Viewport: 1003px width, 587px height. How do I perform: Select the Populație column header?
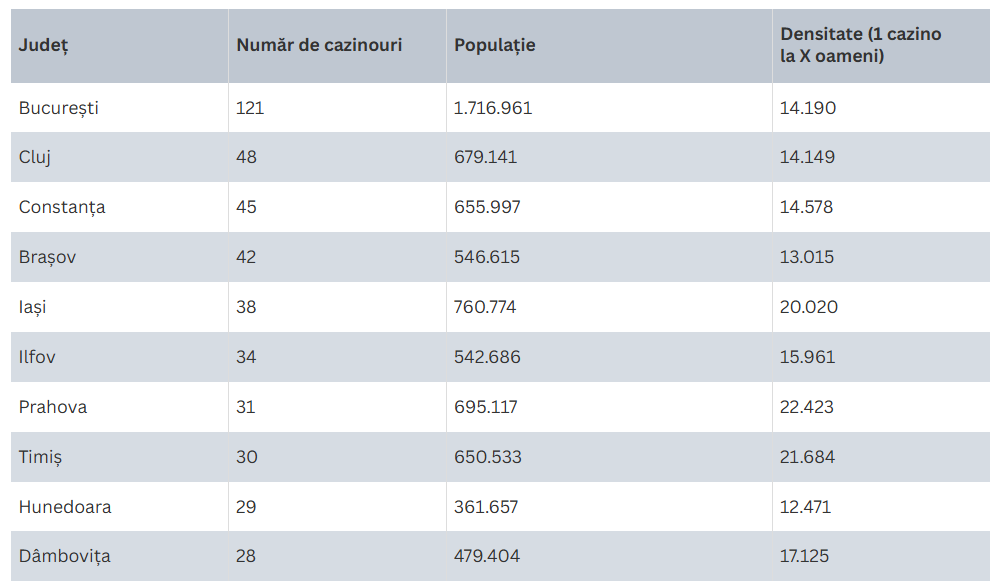coord(494,46)
